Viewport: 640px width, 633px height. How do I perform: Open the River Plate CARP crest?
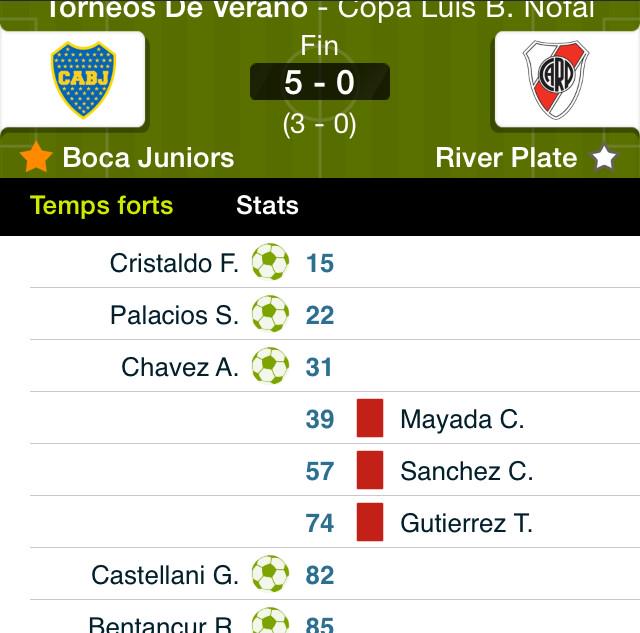[556, 80]
